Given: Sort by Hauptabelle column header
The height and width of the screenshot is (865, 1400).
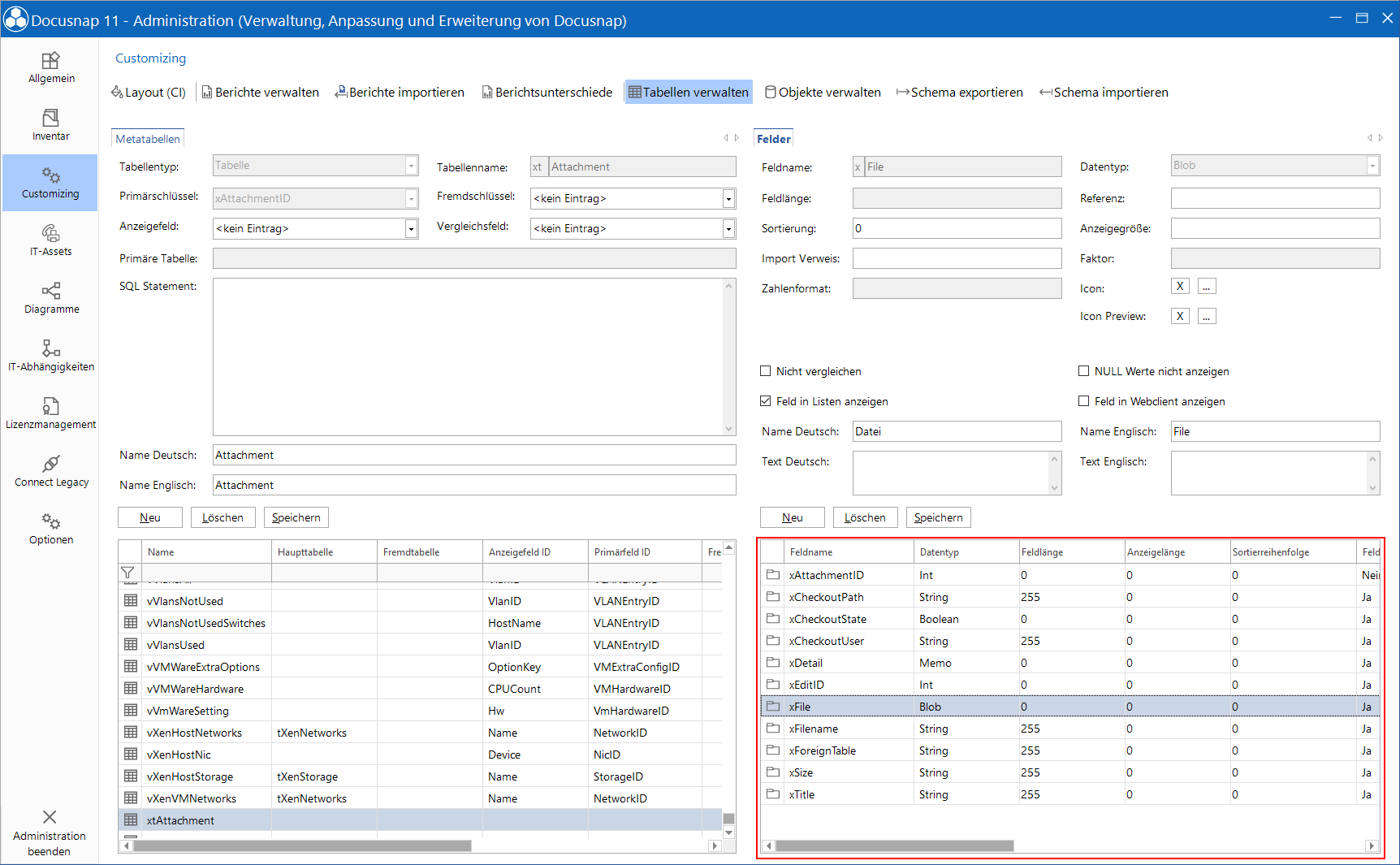Looking at the screenshot, I should pyautogui.click(x=324, y=551).
